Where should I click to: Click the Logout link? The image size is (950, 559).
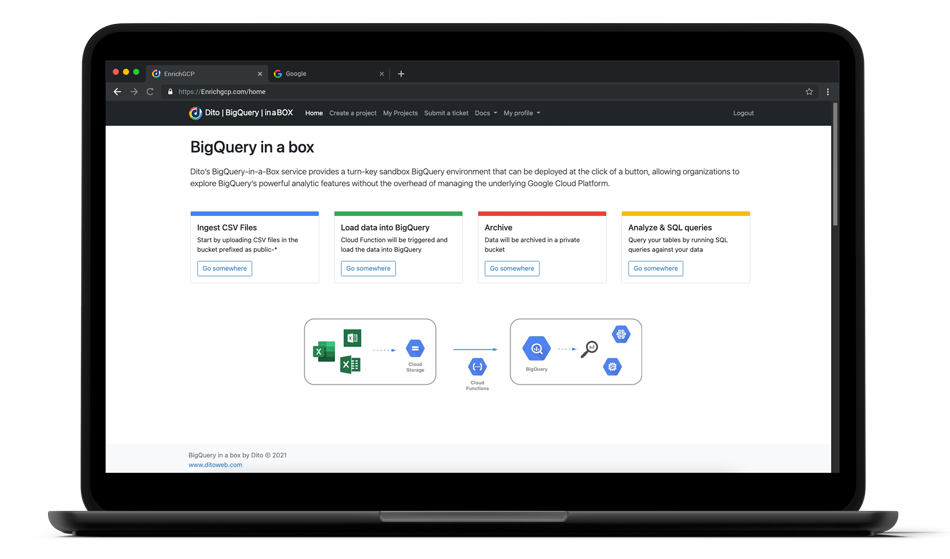point(743,113)
